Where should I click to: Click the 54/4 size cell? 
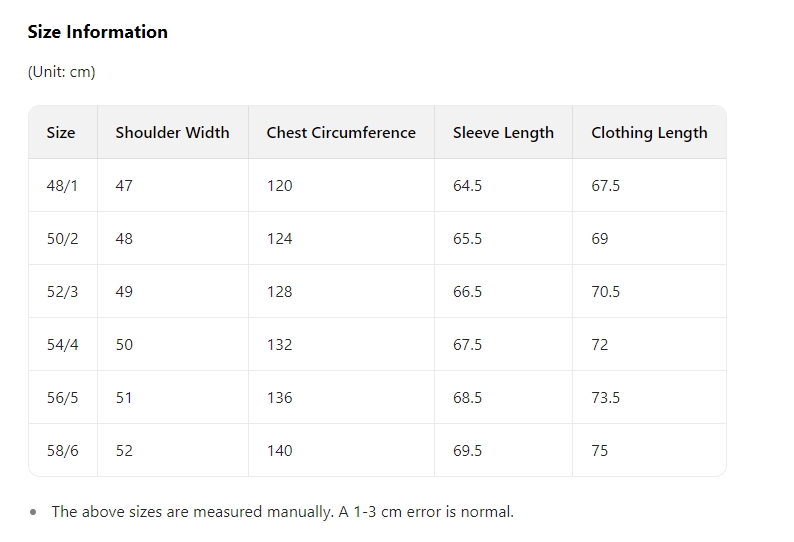[62, 344]
